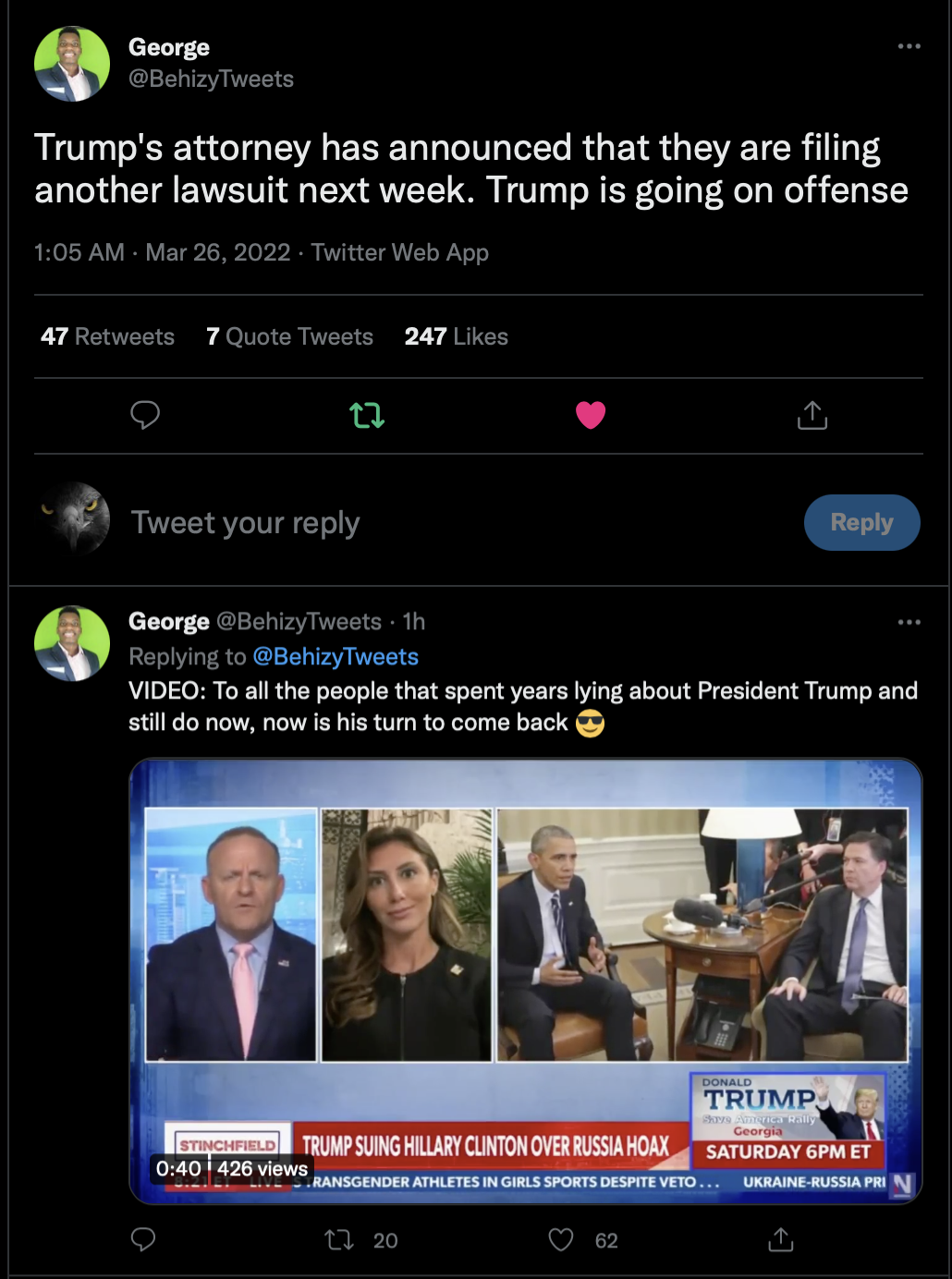Open George's avatar on the reply tweet
Image resolution: width=952 pixels, height=1279 pixels.
point(72,643)
